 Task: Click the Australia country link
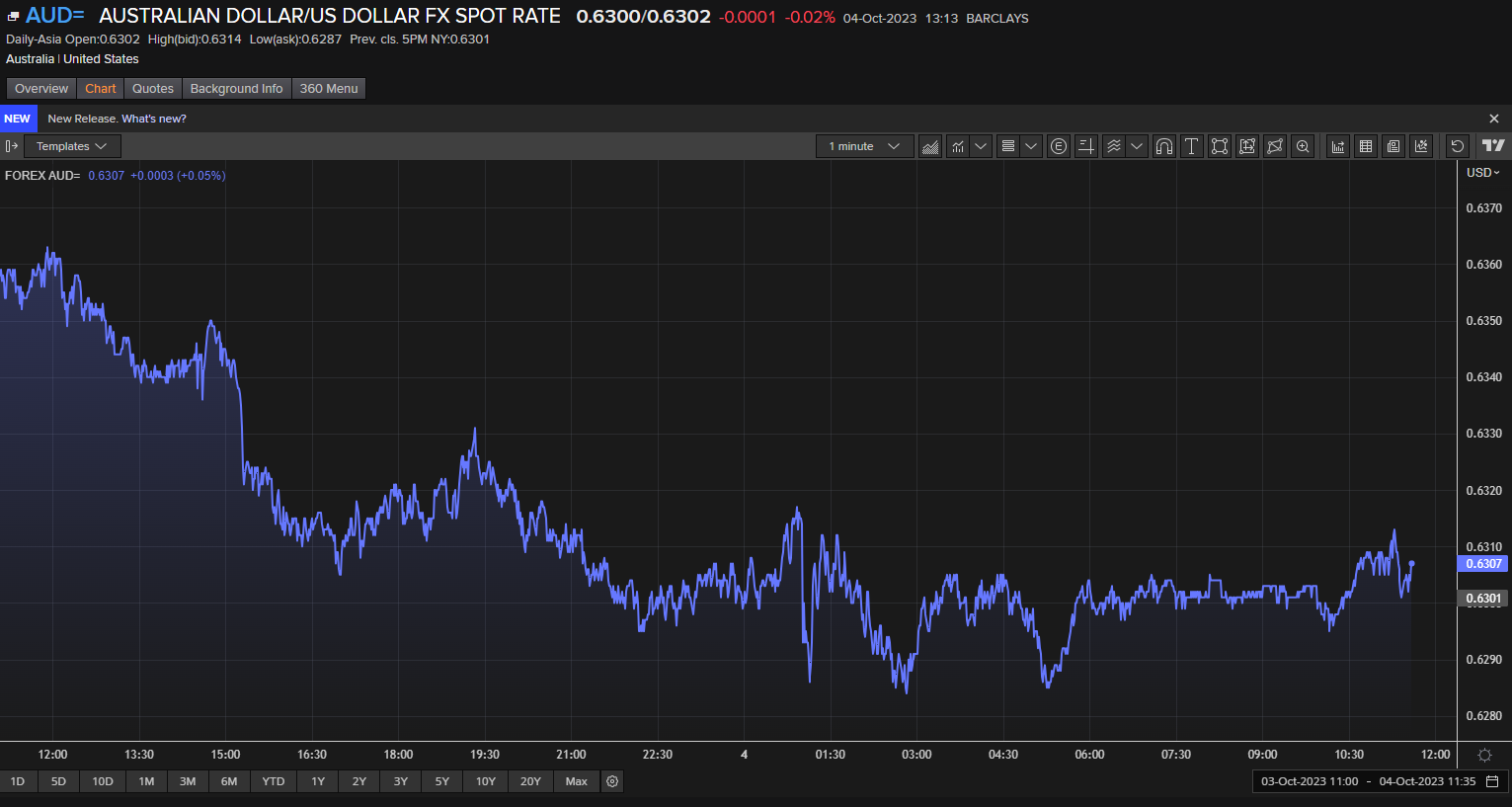point(30,59)
